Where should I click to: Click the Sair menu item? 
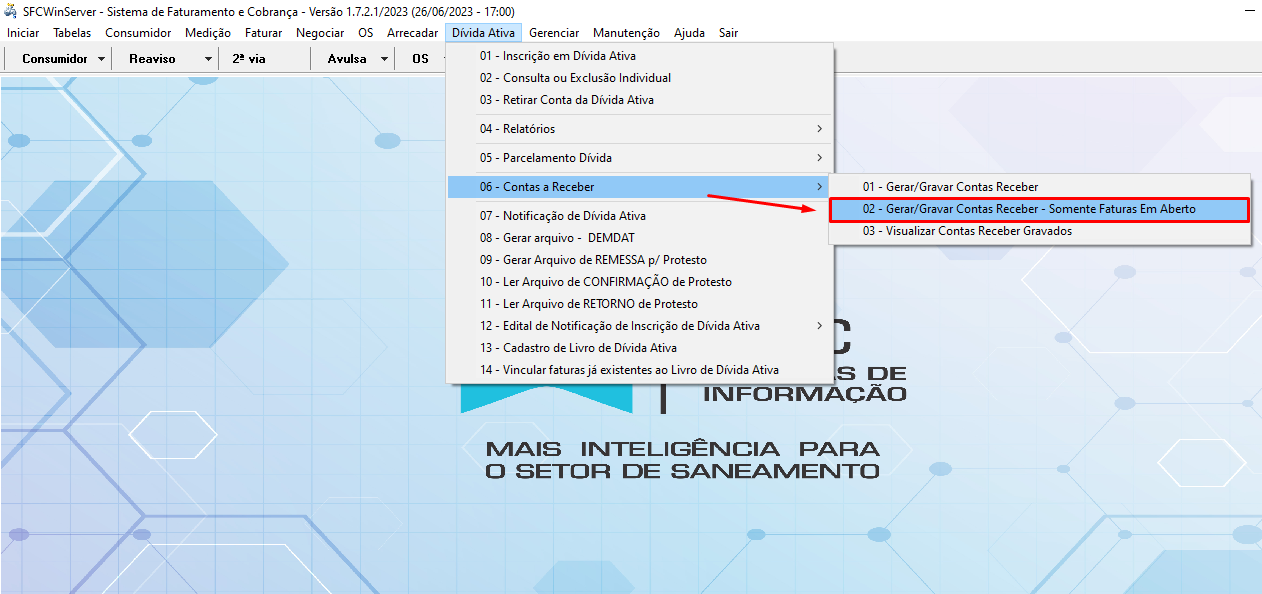pyautogui.click(x=728, y=33)
